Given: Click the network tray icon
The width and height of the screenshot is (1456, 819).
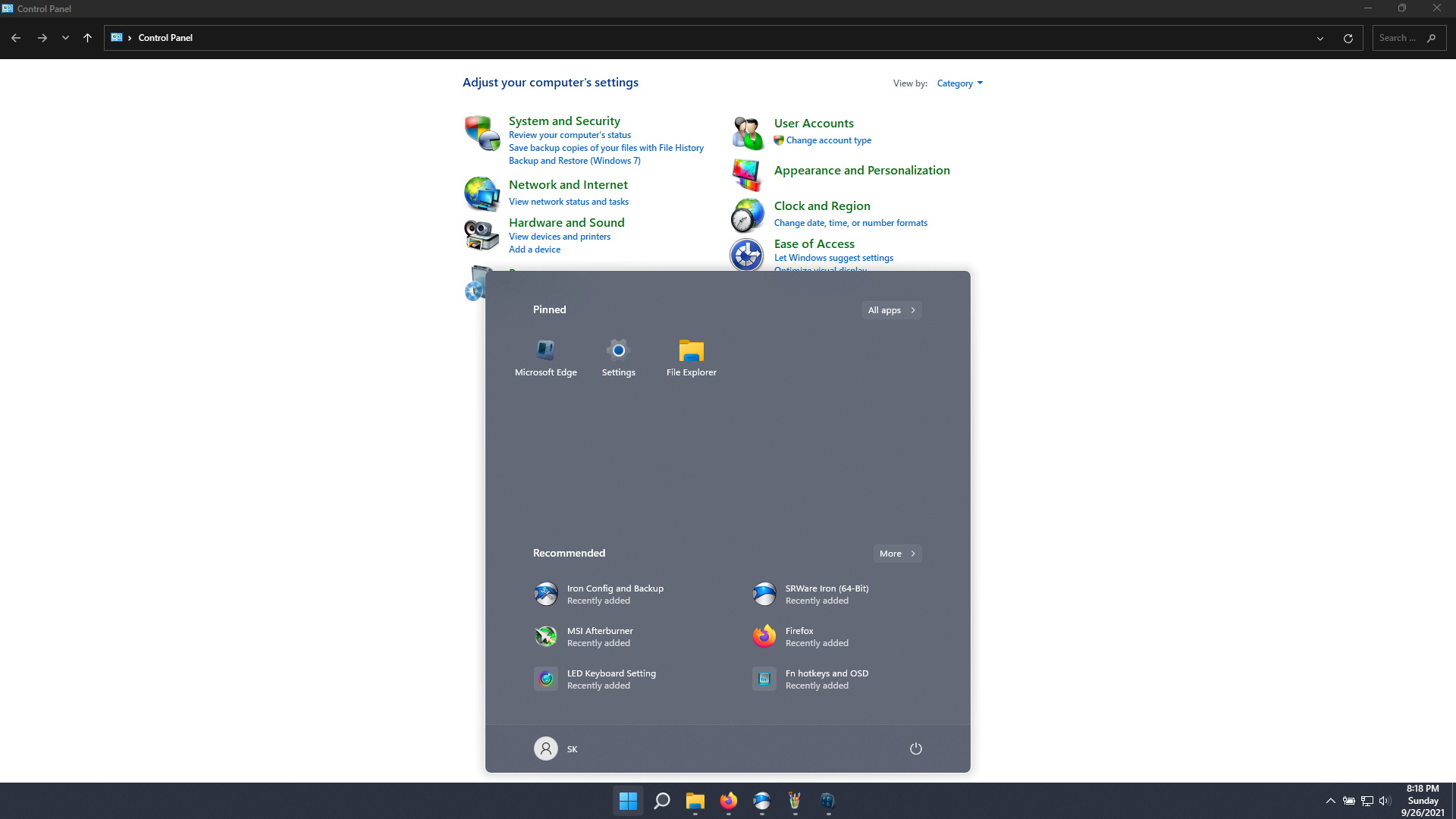Looking at the screenshot, I should [x=1367, y=801].
